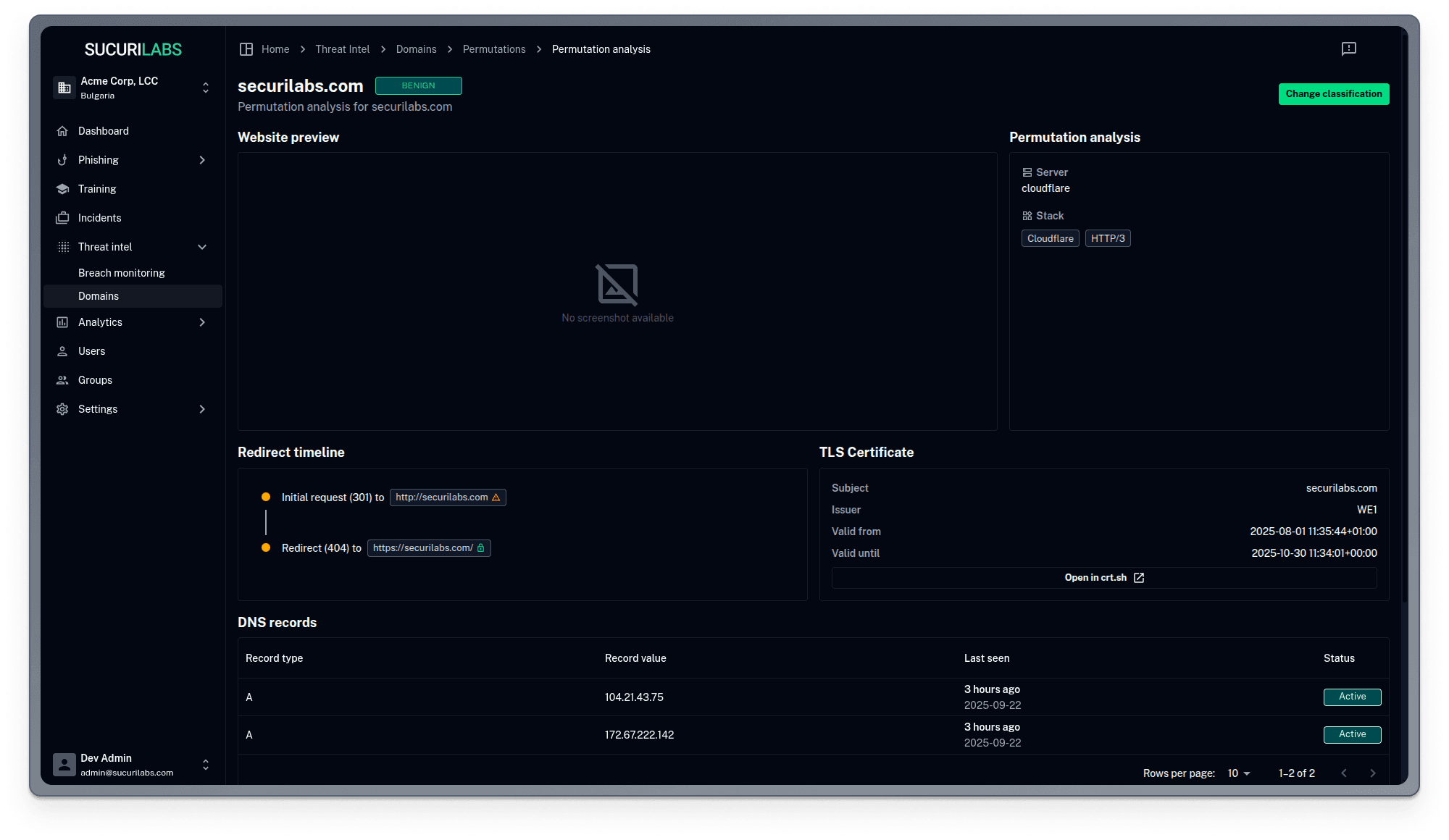Expand the Phishing submenu chevron
Screen dimensions: 1449x840
(202, 160)
